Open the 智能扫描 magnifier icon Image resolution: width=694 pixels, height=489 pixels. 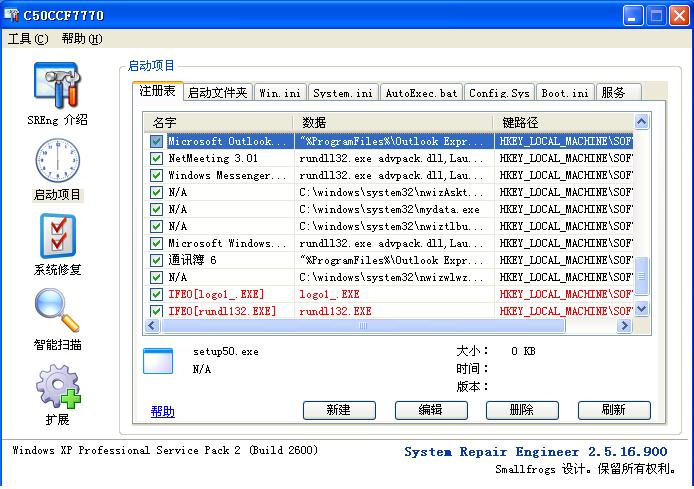click(57, 310)
